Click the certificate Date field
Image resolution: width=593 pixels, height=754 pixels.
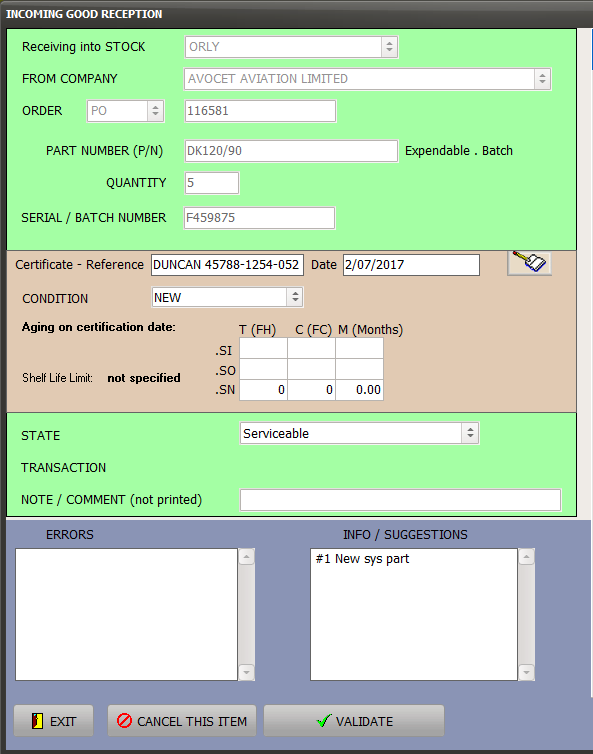pyautogui.click(x=411, y=265)
